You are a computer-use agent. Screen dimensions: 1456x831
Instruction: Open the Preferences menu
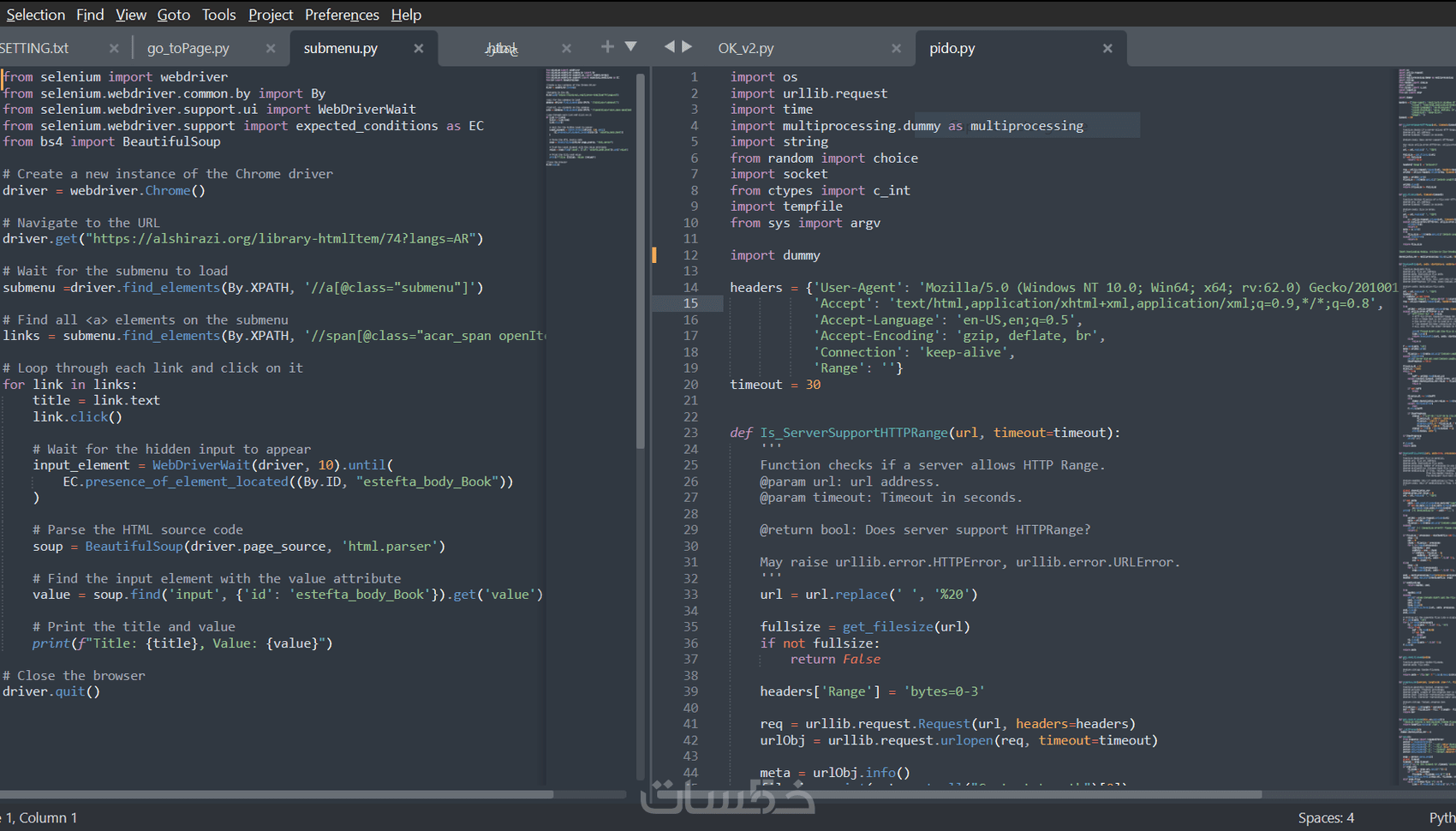click(342, 15)
